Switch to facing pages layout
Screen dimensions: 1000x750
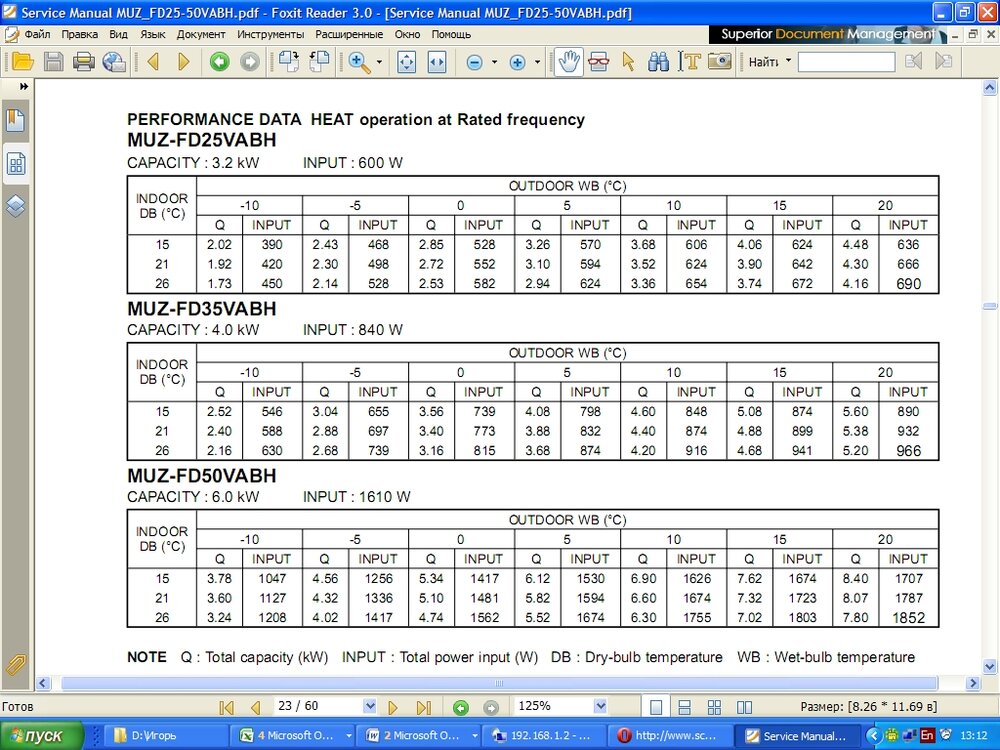click(x=744, y=707)
